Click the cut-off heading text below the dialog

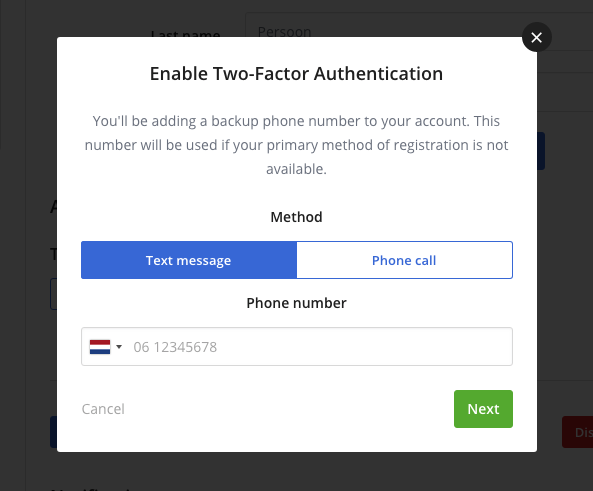pyautogui.click(x=90, y=489)
